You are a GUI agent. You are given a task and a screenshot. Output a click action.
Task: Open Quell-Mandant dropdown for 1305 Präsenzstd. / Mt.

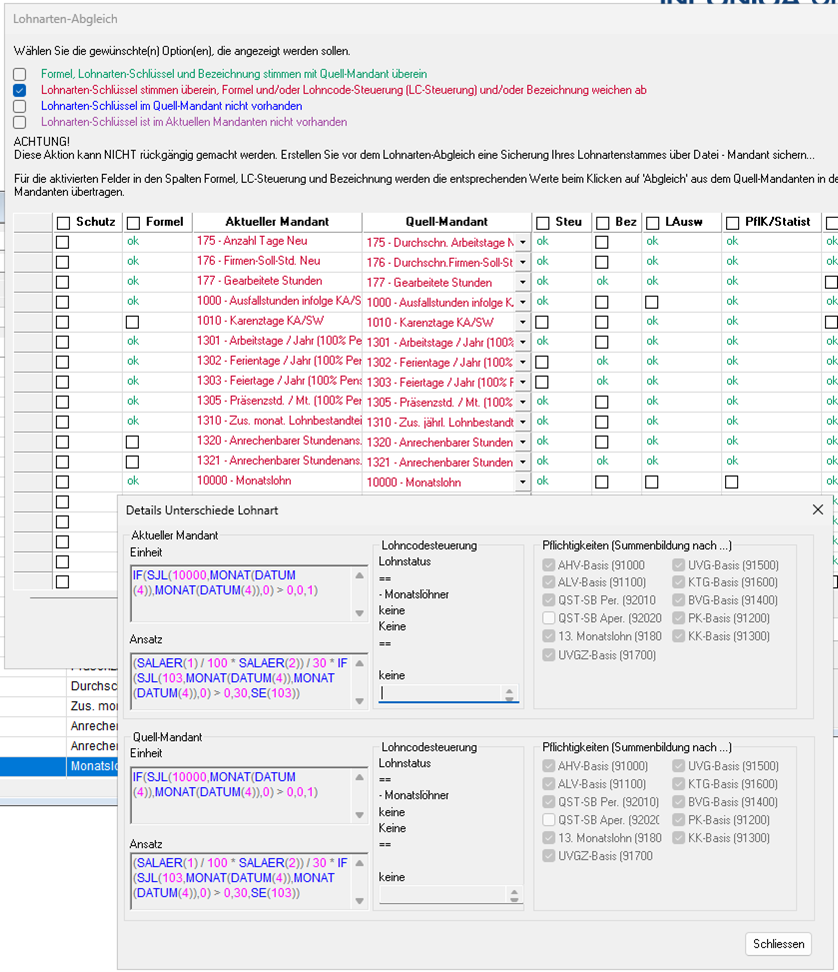click(x=523, y=402)
